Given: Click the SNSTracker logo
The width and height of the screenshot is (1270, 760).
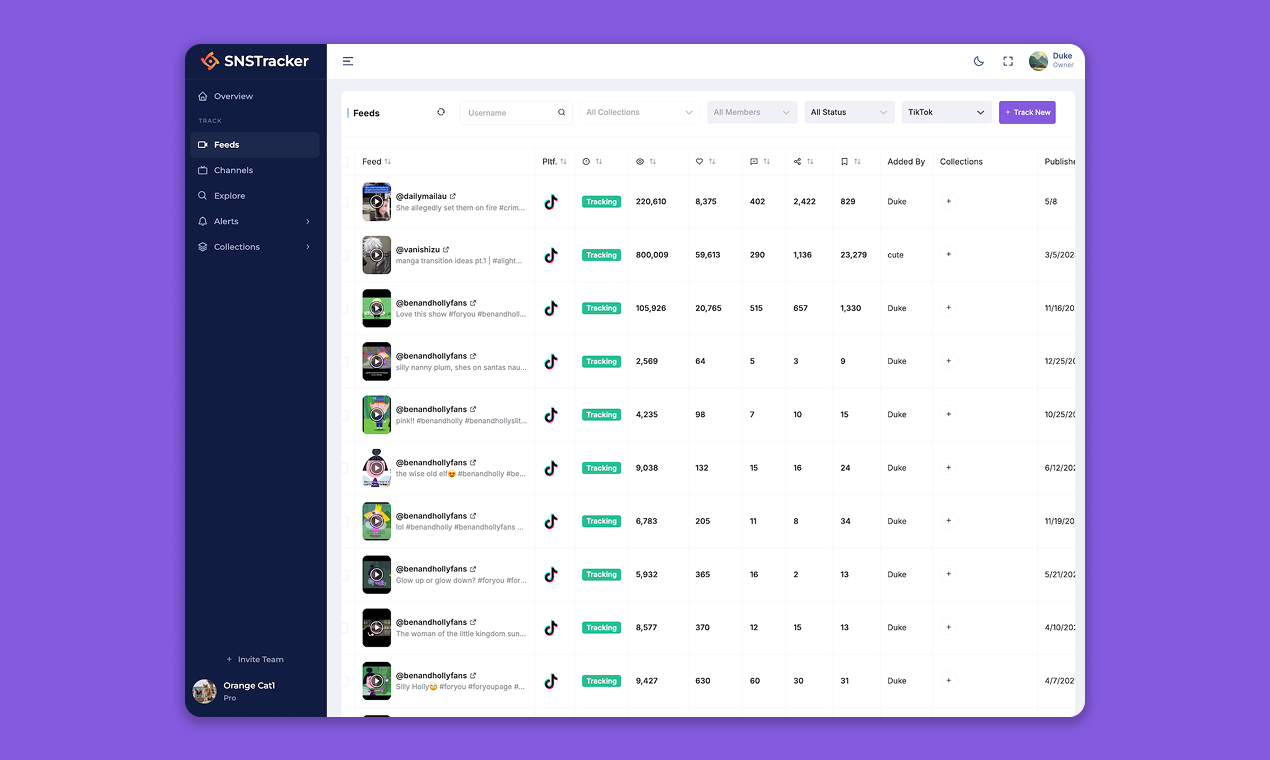Looking at the screenshot, I should (254, 61).
